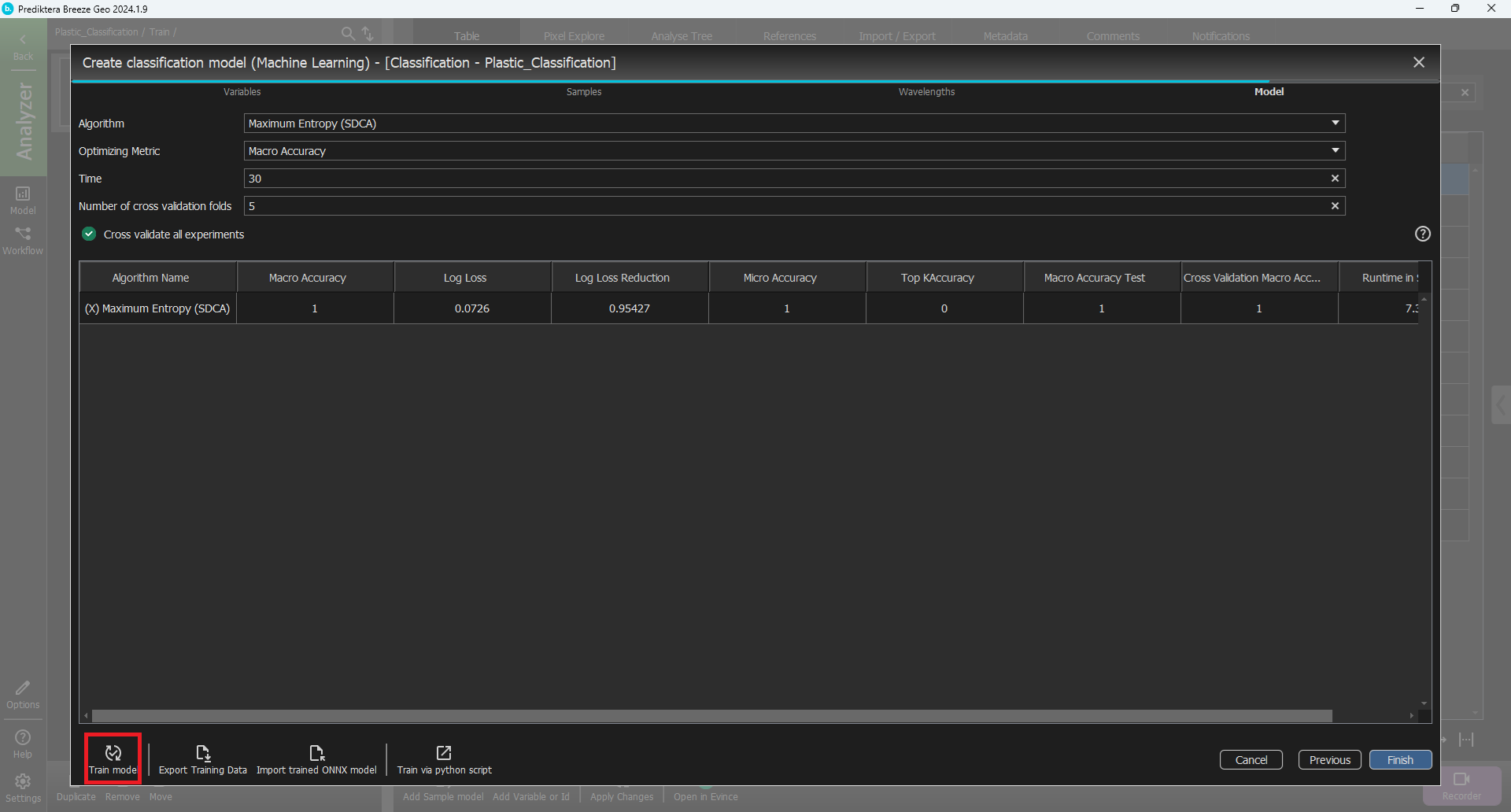Expand the Optimizing Metric dropdown

pyautogui.click(x=1335, y=151)
